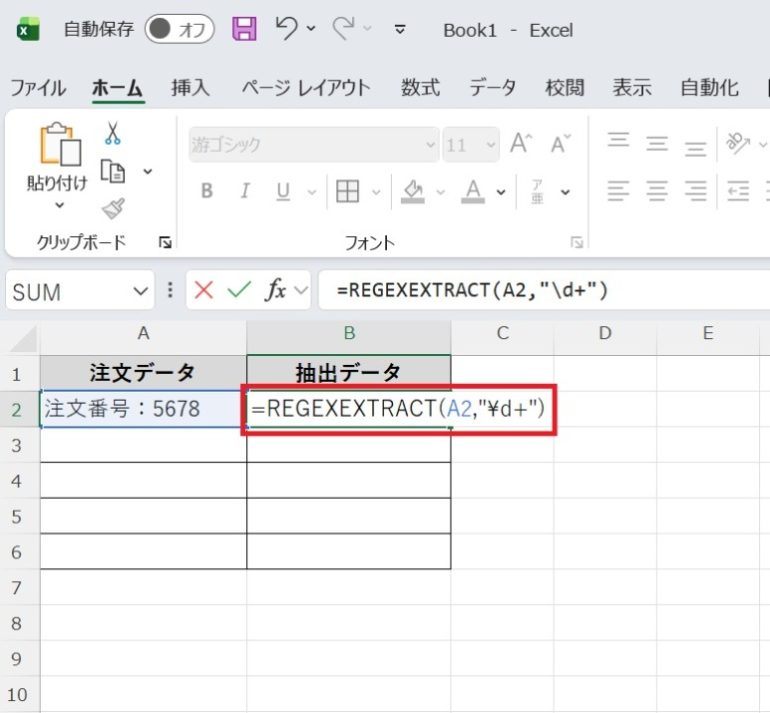Toggle Underline formatting button
The image size is (770, 713).
283,191
